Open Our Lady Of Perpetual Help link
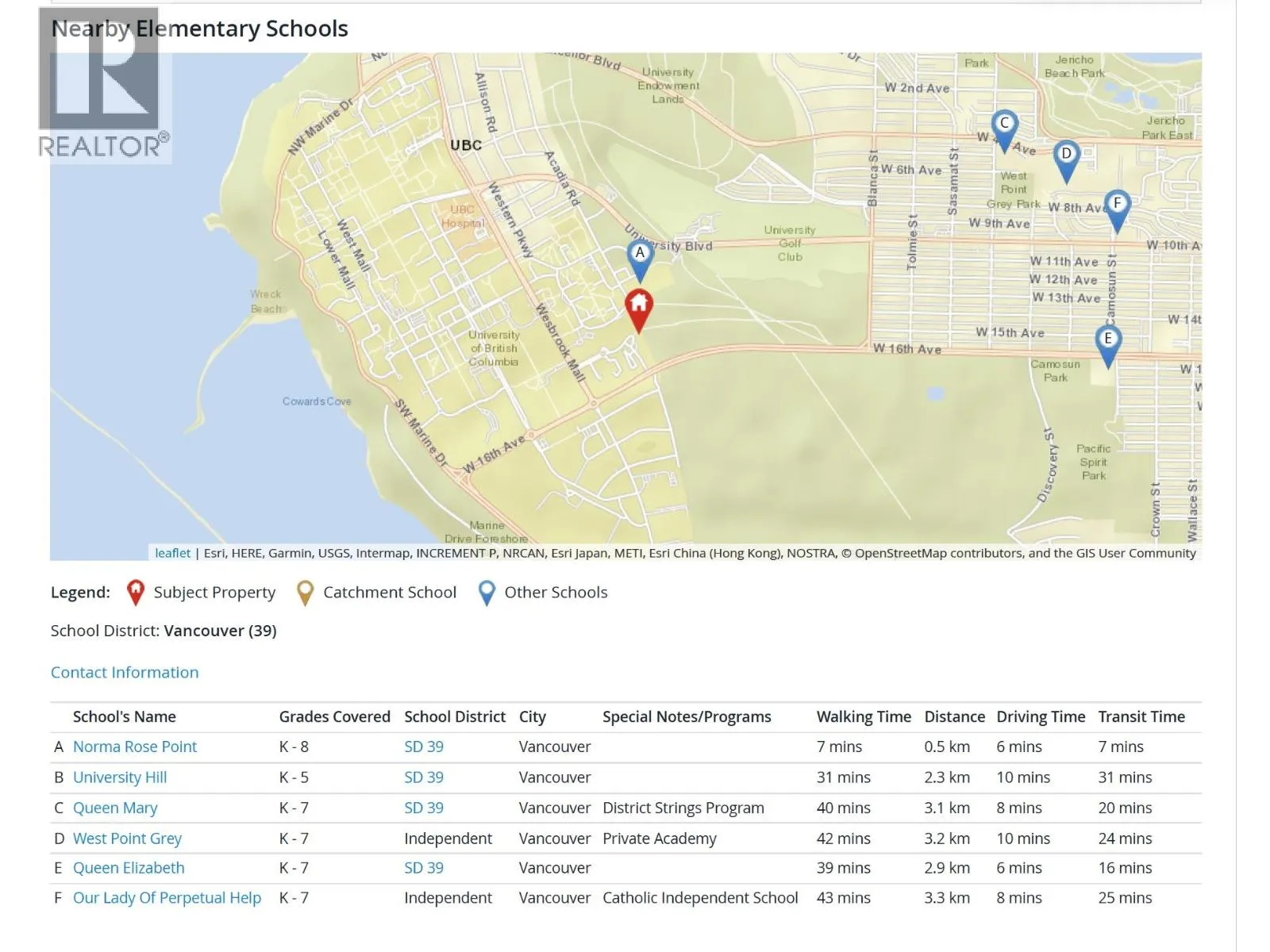This screenshot has width=1270, height=952. [167, 898]
